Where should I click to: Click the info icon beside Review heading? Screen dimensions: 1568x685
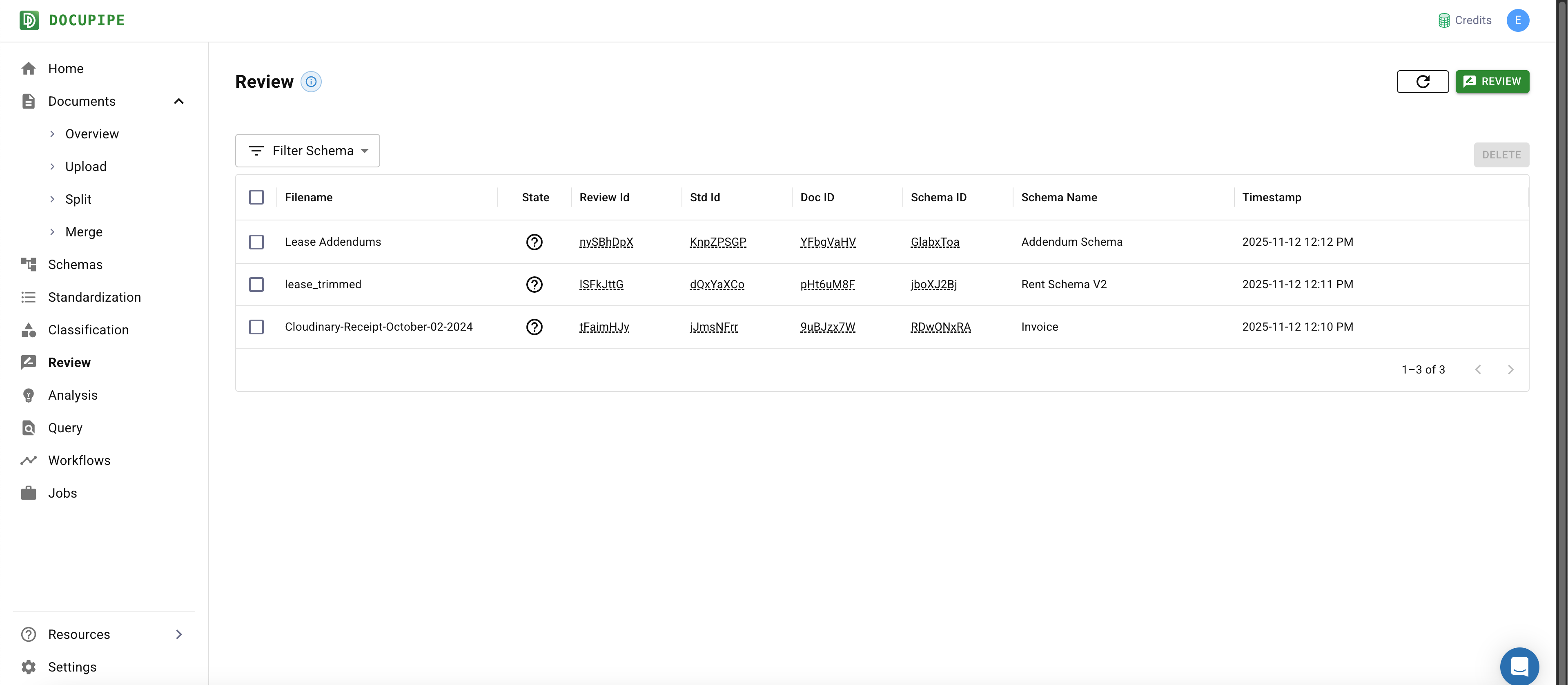(x=311, y=82)
